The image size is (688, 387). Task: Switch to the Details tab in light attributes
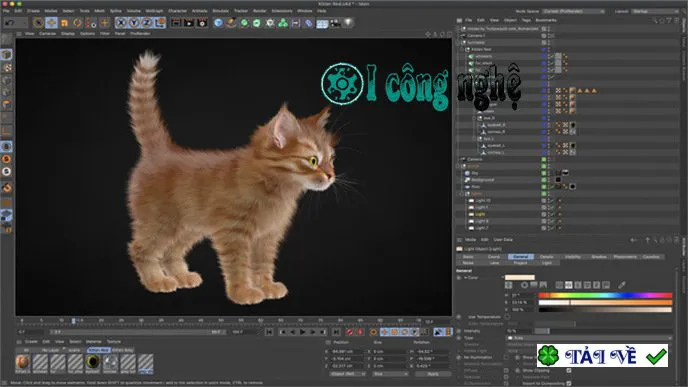[546, 257]
